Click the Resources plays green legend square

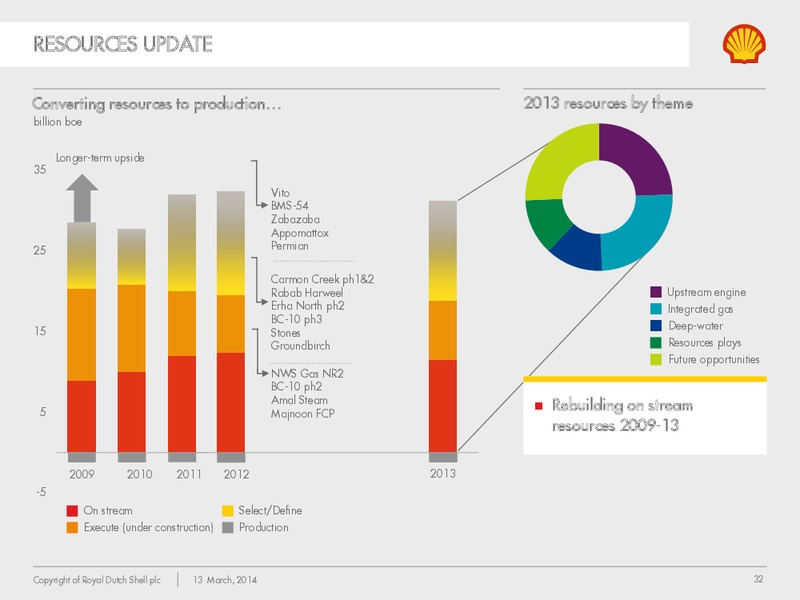coord(656,342)
